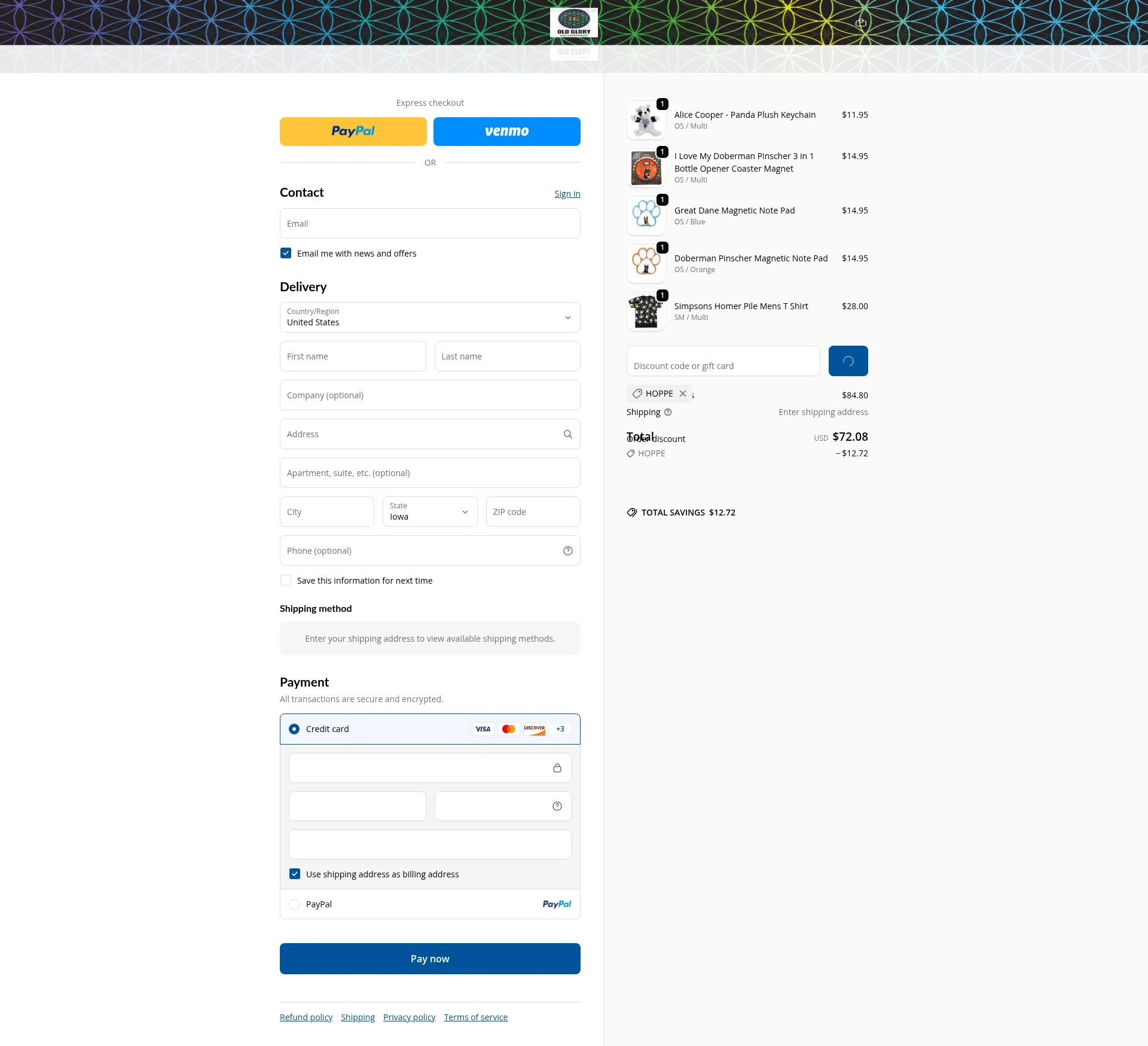
Task: Click the Old Glory store logo
Action: pos(574,23)
